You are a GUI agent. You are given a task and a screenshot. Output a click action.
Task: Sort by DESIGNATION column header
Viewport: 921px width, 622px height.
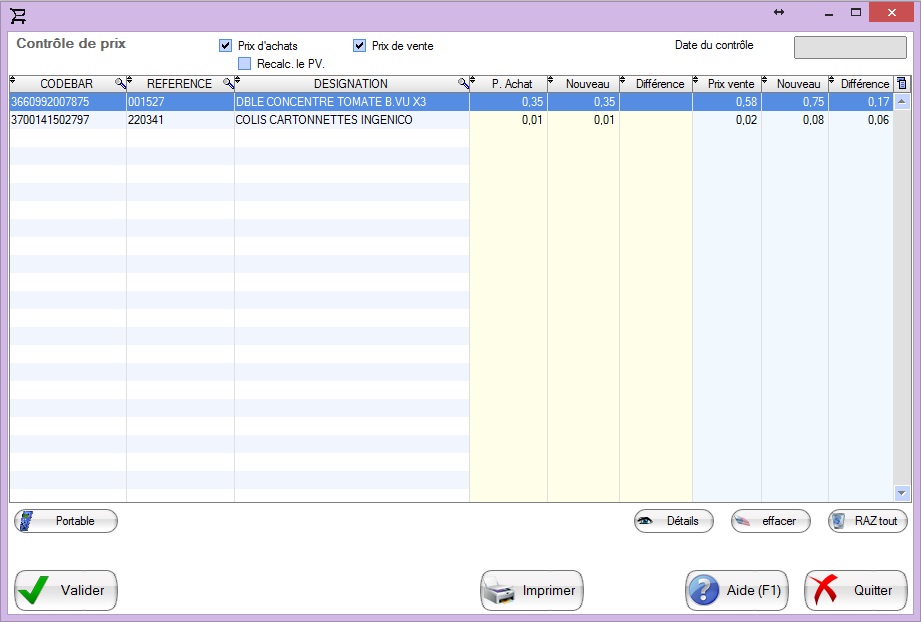pos(351,84)
